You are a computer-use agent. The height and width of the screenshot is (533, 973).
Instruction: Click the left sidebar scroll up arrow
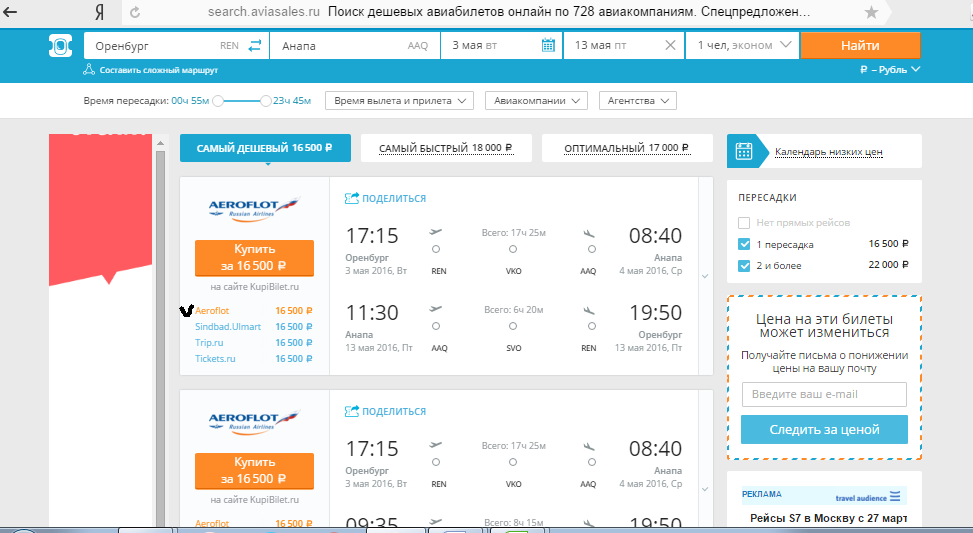pos(160,143)
